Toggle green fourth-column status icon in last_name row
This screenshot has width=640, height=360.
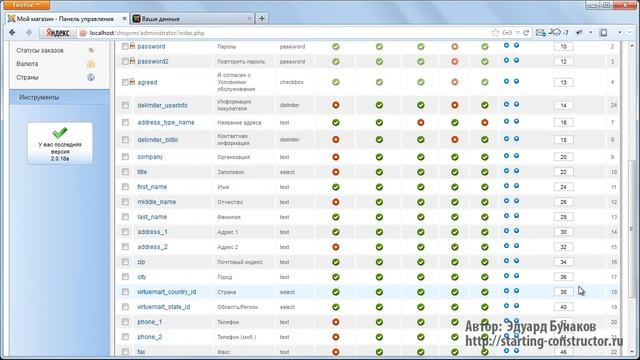point(455,217)
